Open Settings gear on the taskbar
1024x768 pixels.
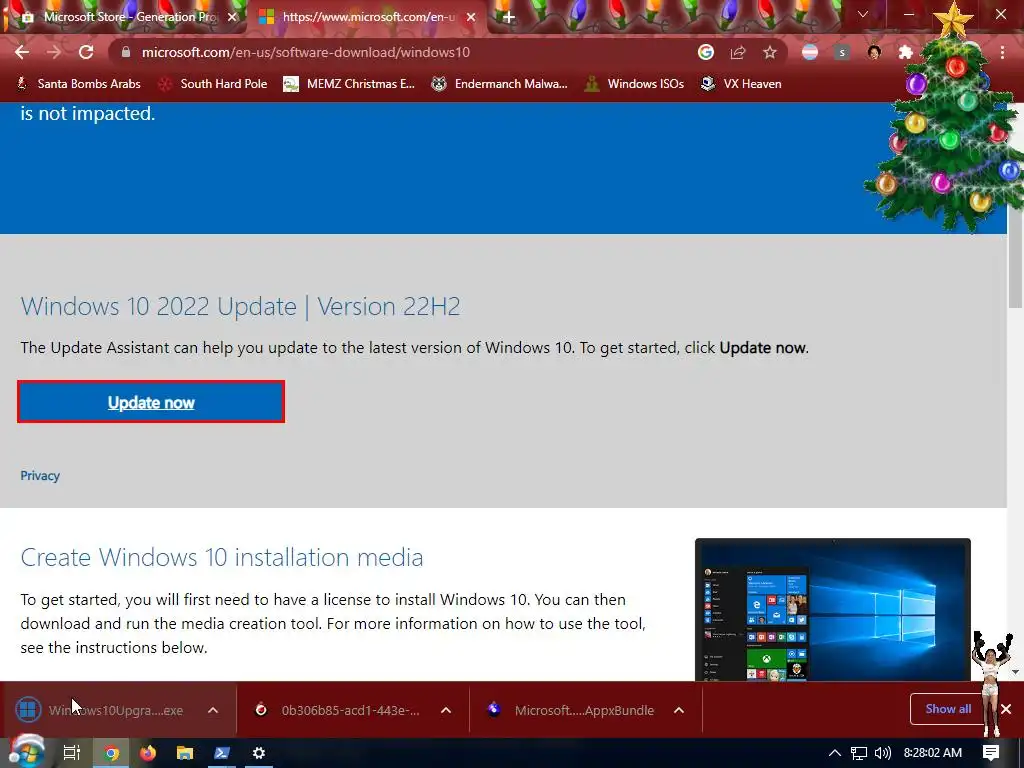coord(259,753)
